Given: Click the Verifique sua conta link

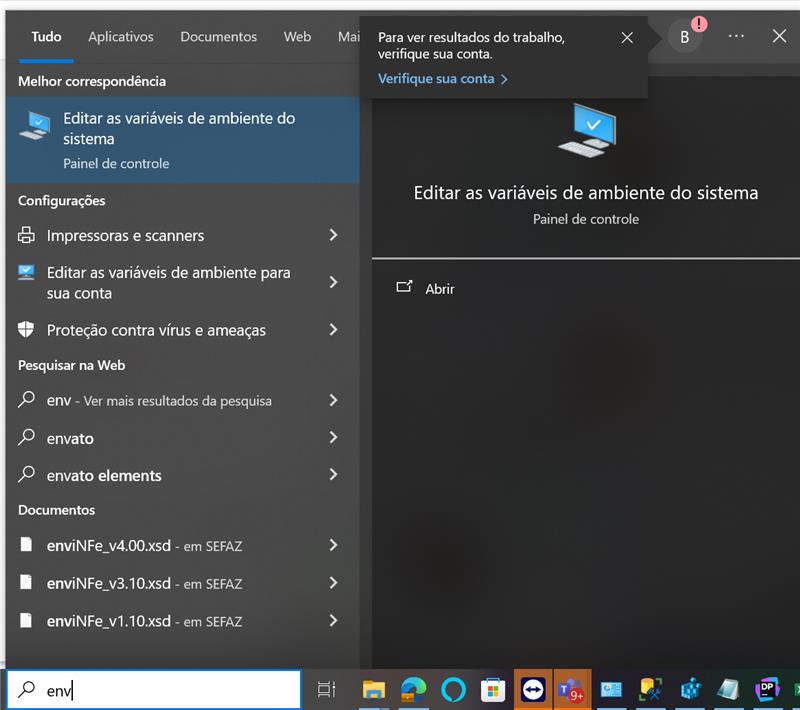Looking at the screenshot, I should pyautogui.click(x=442, y=79).
